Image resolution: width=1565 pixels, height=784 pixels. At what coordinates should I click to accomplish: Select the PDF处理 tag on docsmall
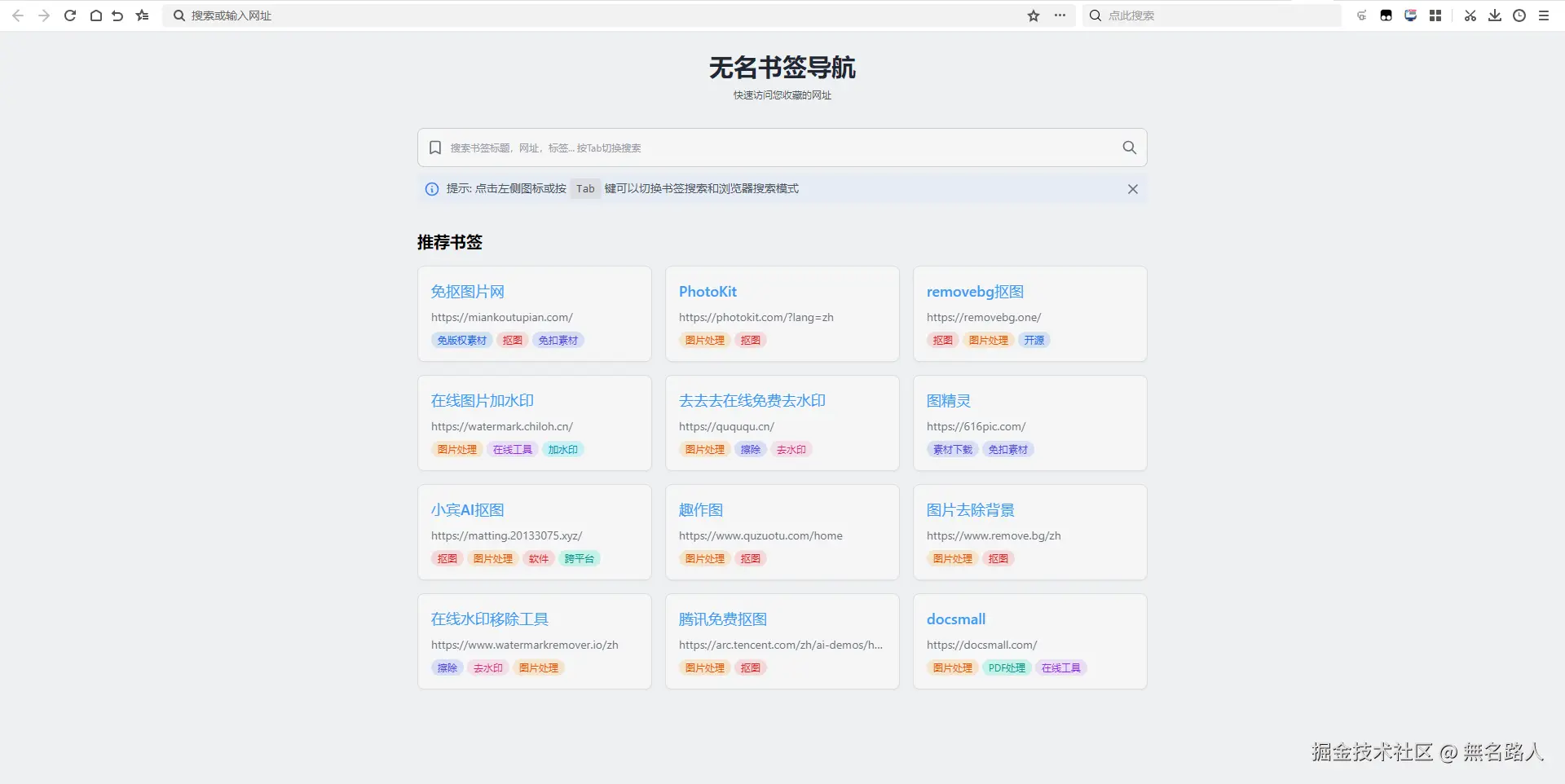(1007, 668)
